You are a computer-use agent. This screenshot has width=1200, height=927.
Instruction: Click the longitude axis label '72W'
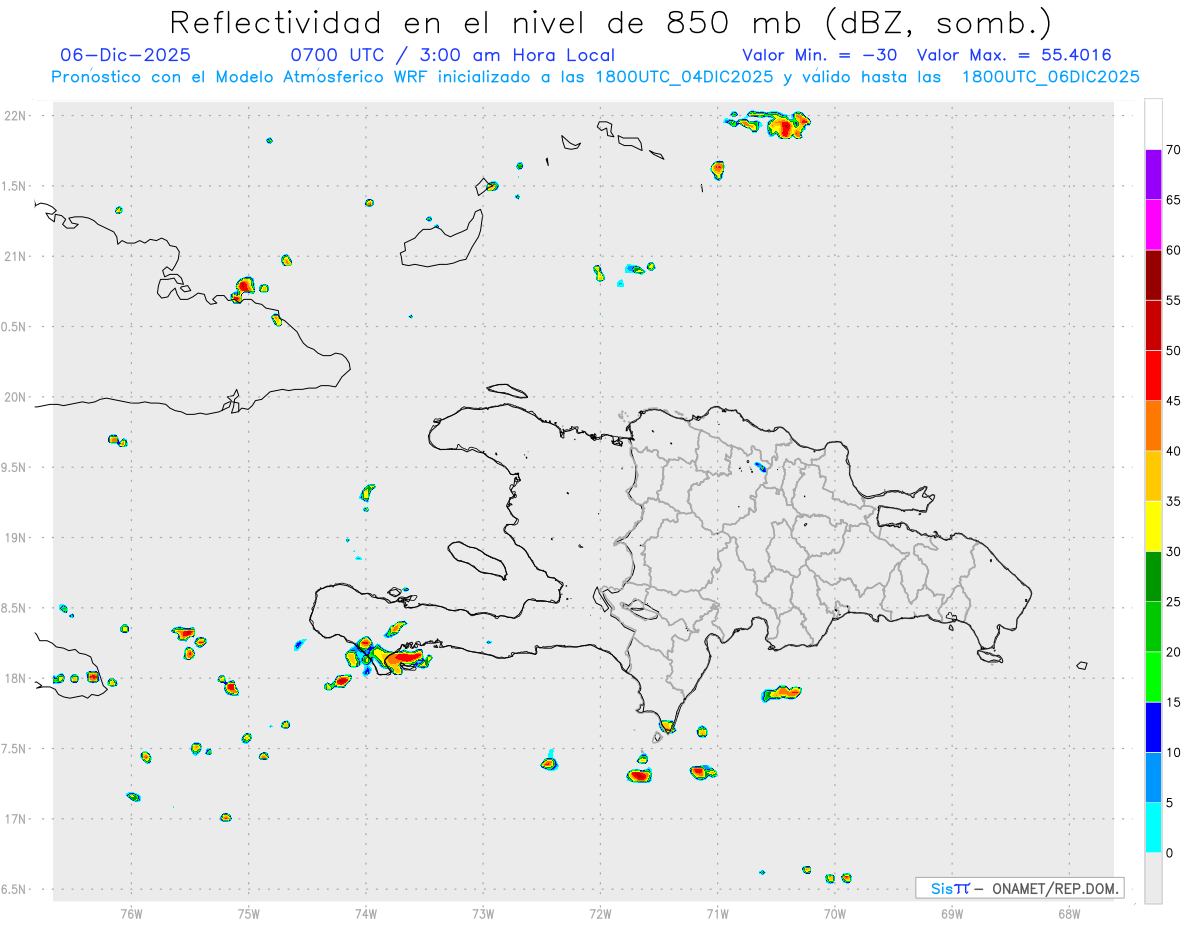[x=600, y=913]
